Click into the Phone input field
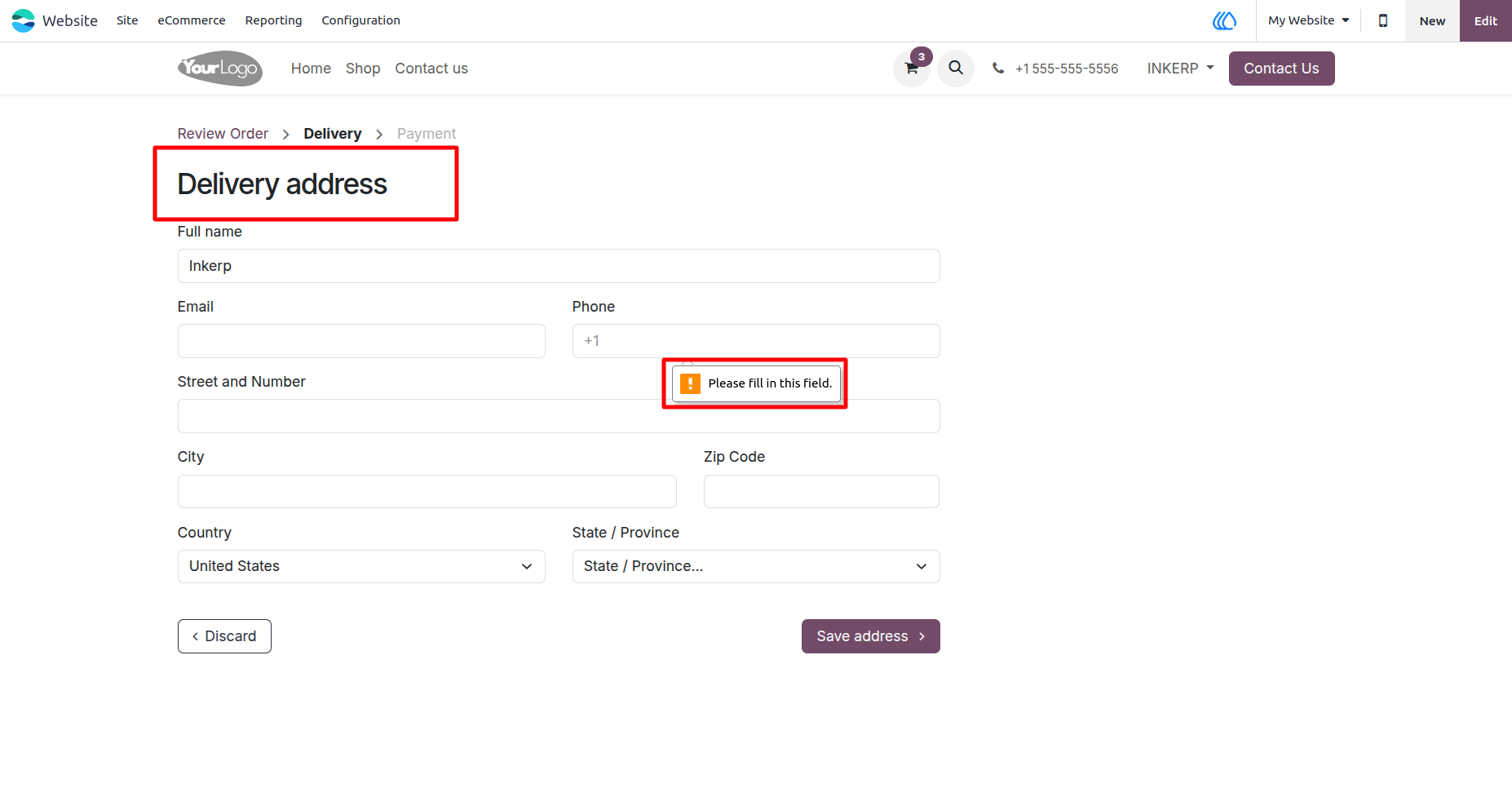The height and width of the screenshot is (788, 1512). (756, 341)
